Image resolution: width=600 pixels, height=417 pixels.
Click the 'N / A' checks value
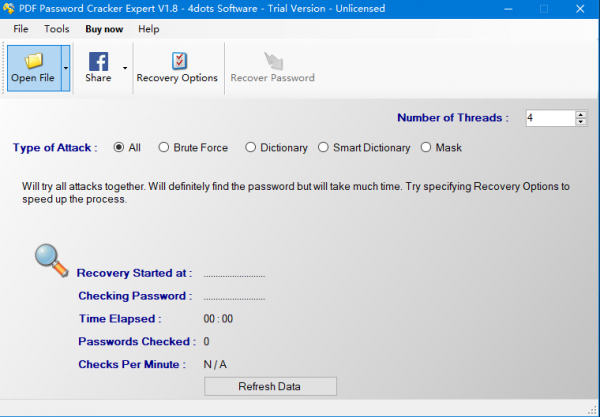(215, 365)
